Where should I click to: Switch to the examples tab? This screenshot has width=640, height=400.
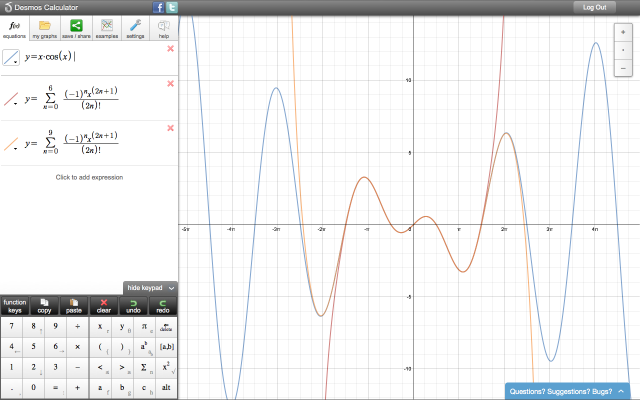106,28
